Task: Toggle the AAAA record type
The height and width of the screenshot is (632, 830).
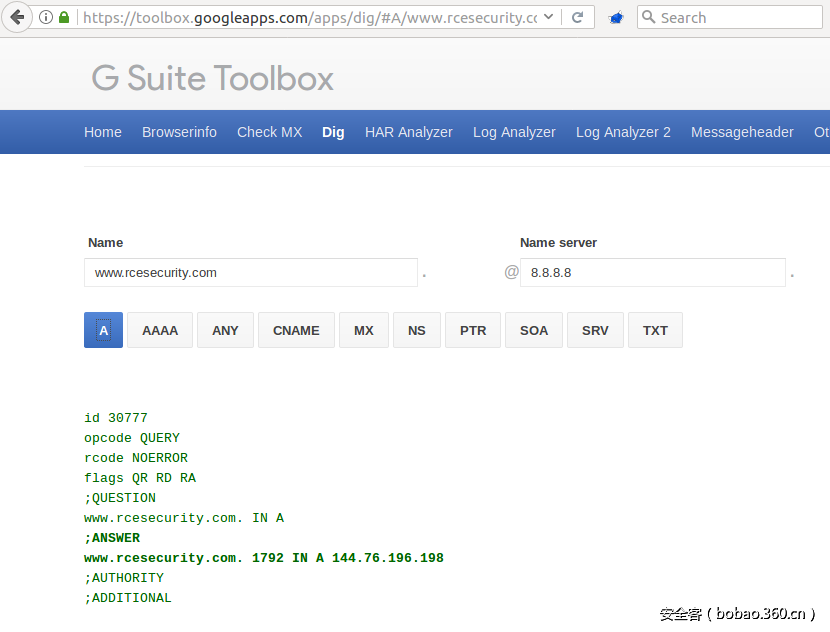Action: 159,330
